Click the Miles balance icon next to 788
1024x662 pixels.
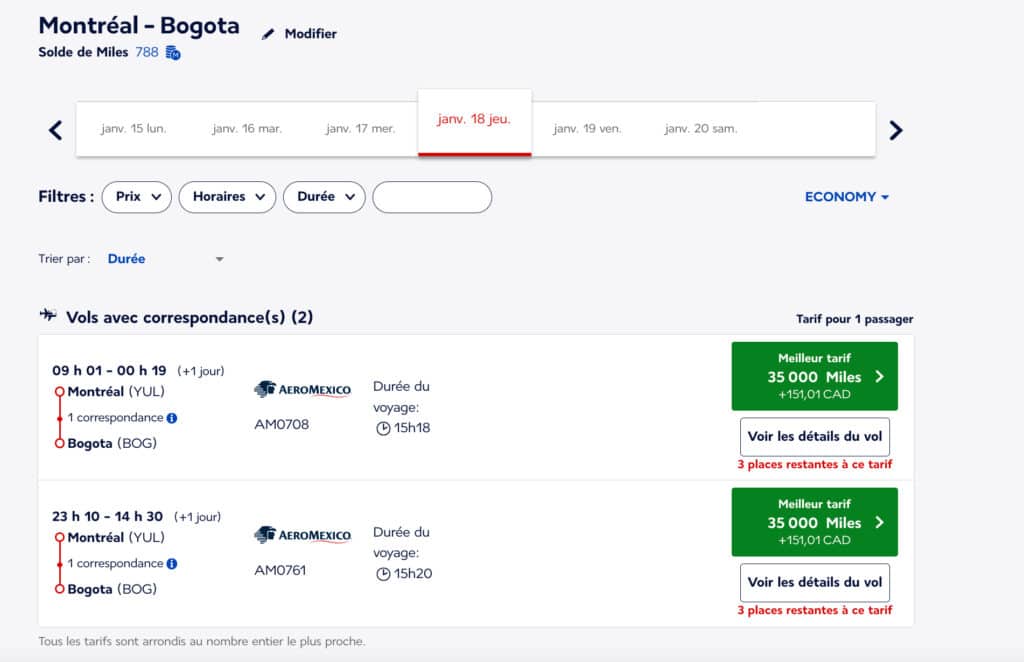[x=173, y=52]
